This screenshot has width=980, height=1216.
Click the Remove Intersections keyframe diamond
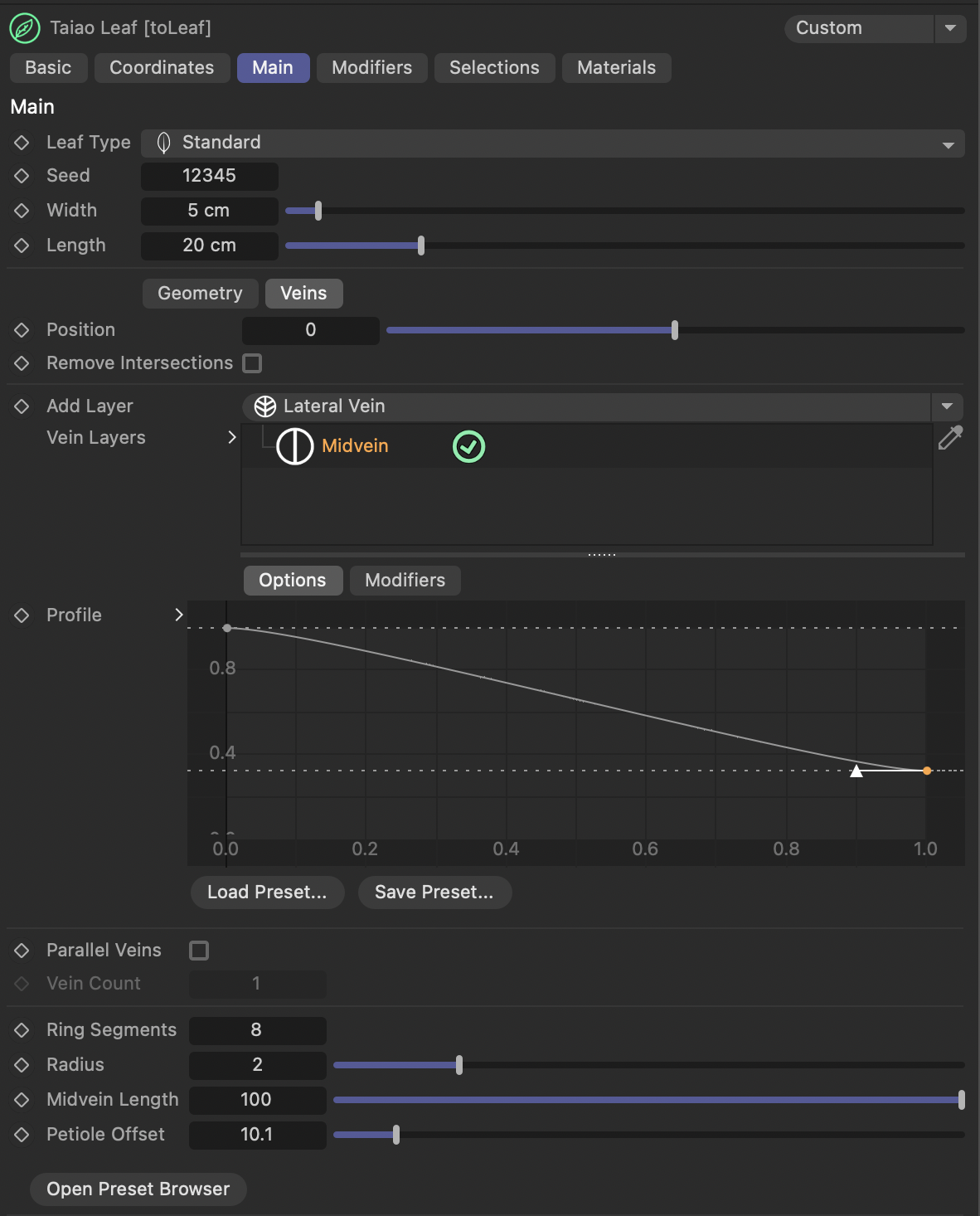point(22,363)
